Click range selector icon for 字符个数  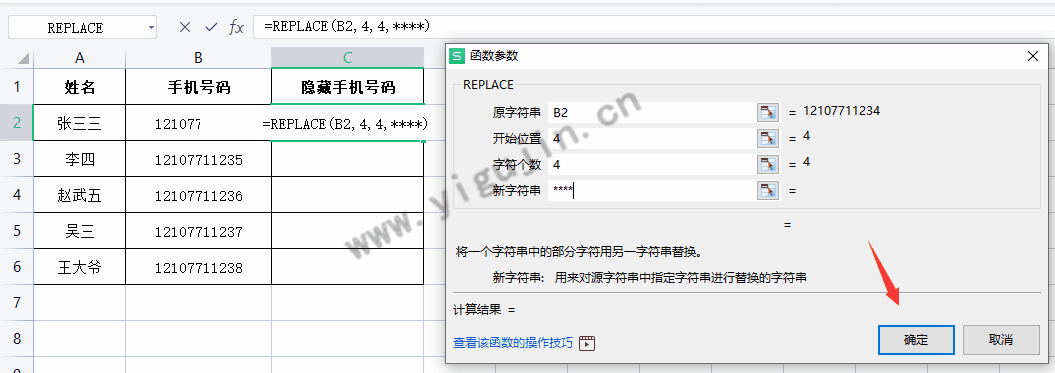pyautogui.click(x=768, y=164)
